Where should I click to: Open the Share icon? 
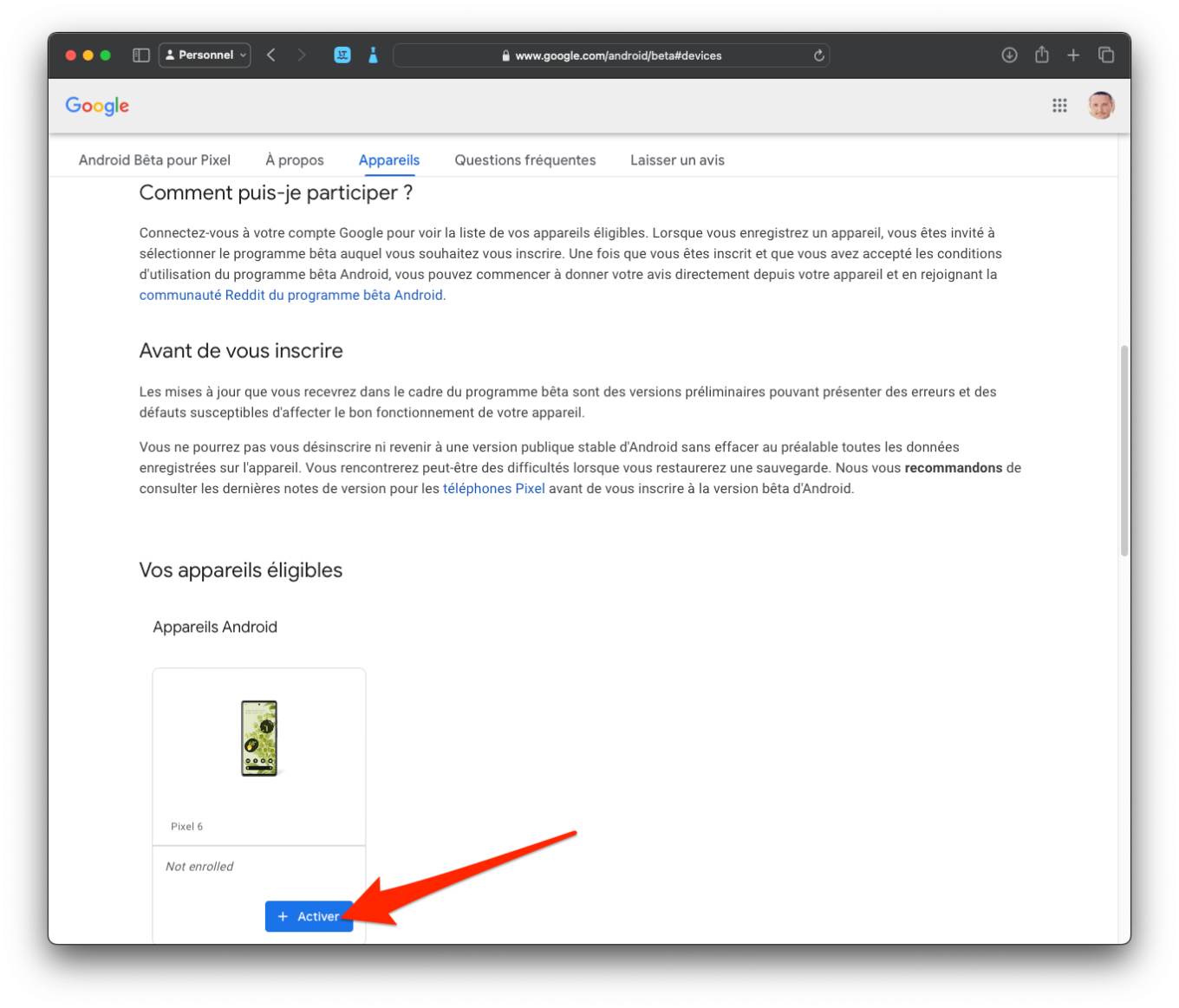coord(1041,55)
